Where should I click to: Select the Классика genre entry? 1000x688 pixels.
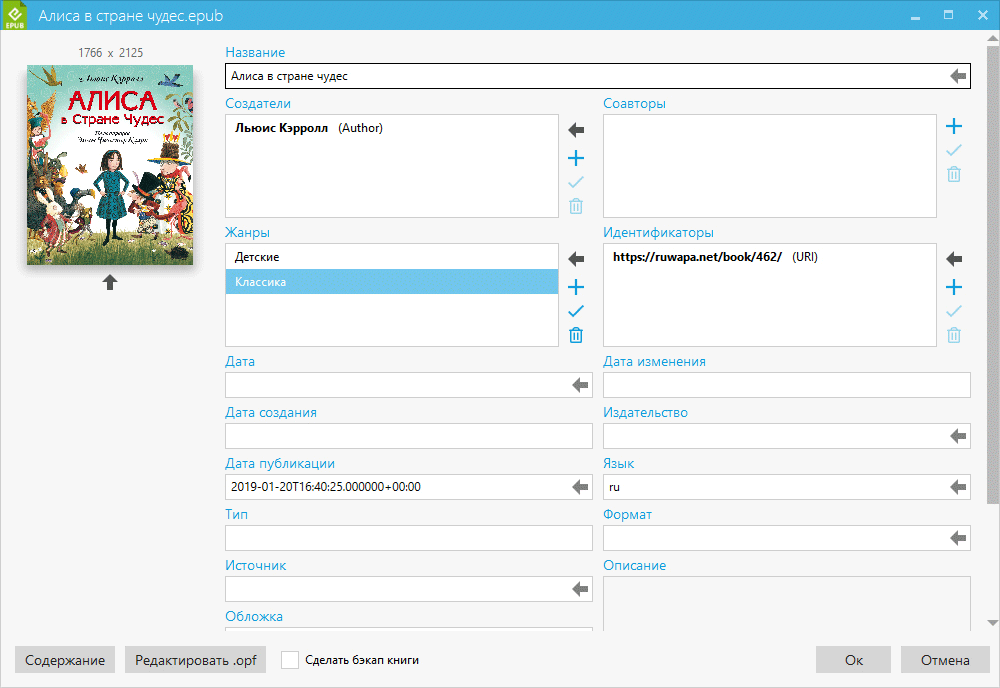coord(391,282)
